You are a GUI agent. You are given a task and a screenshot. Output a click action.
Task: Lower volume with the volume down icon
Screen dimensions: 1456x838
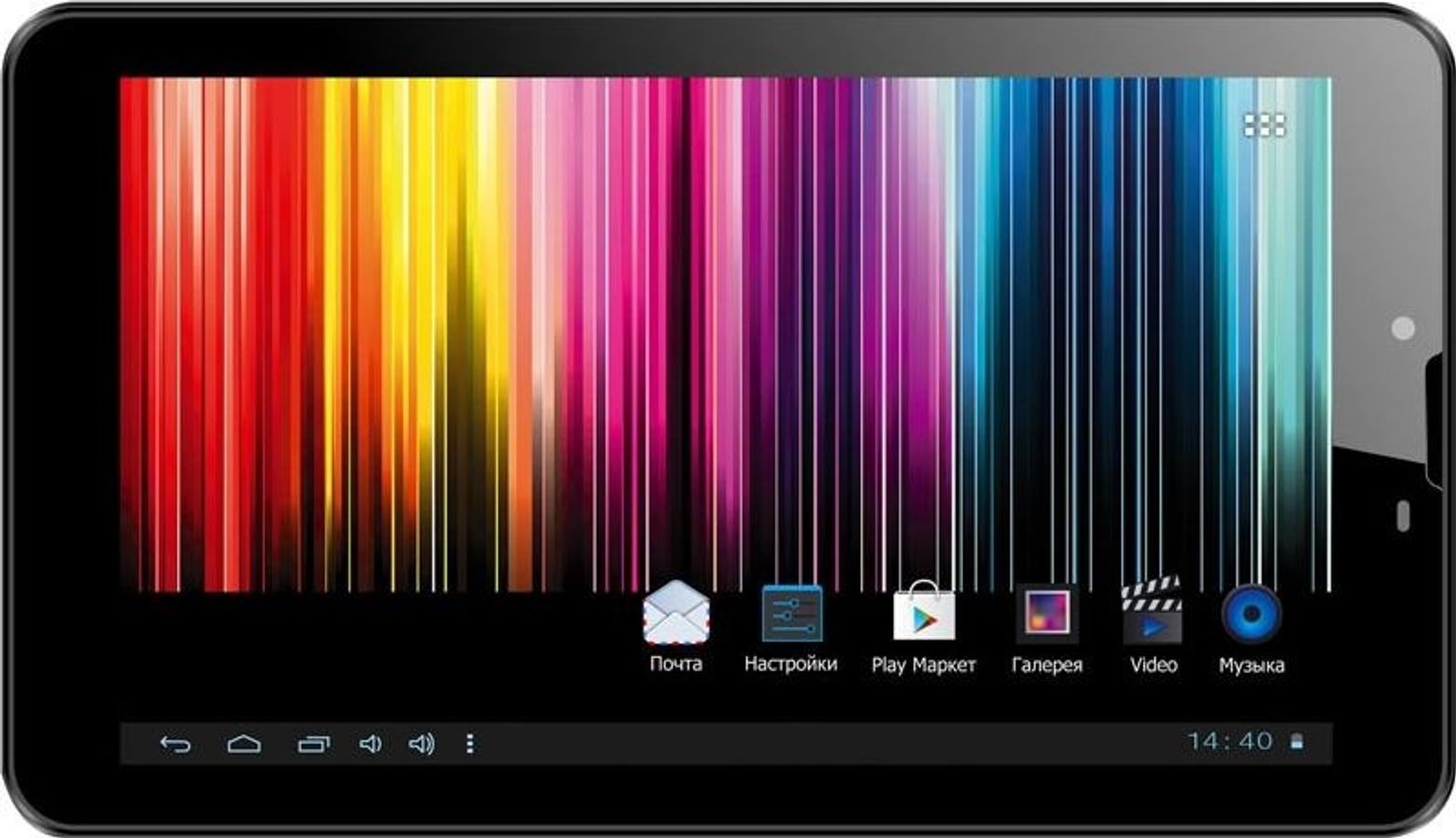pos(370,743)
